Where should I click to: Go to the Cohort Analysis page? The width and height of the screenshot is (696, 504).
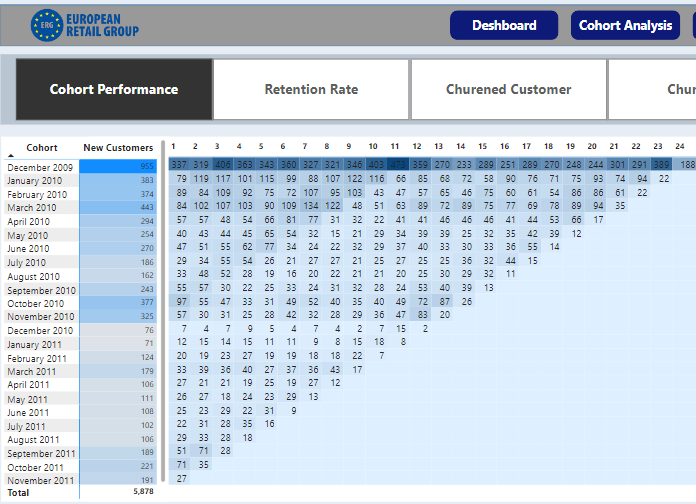625,26
